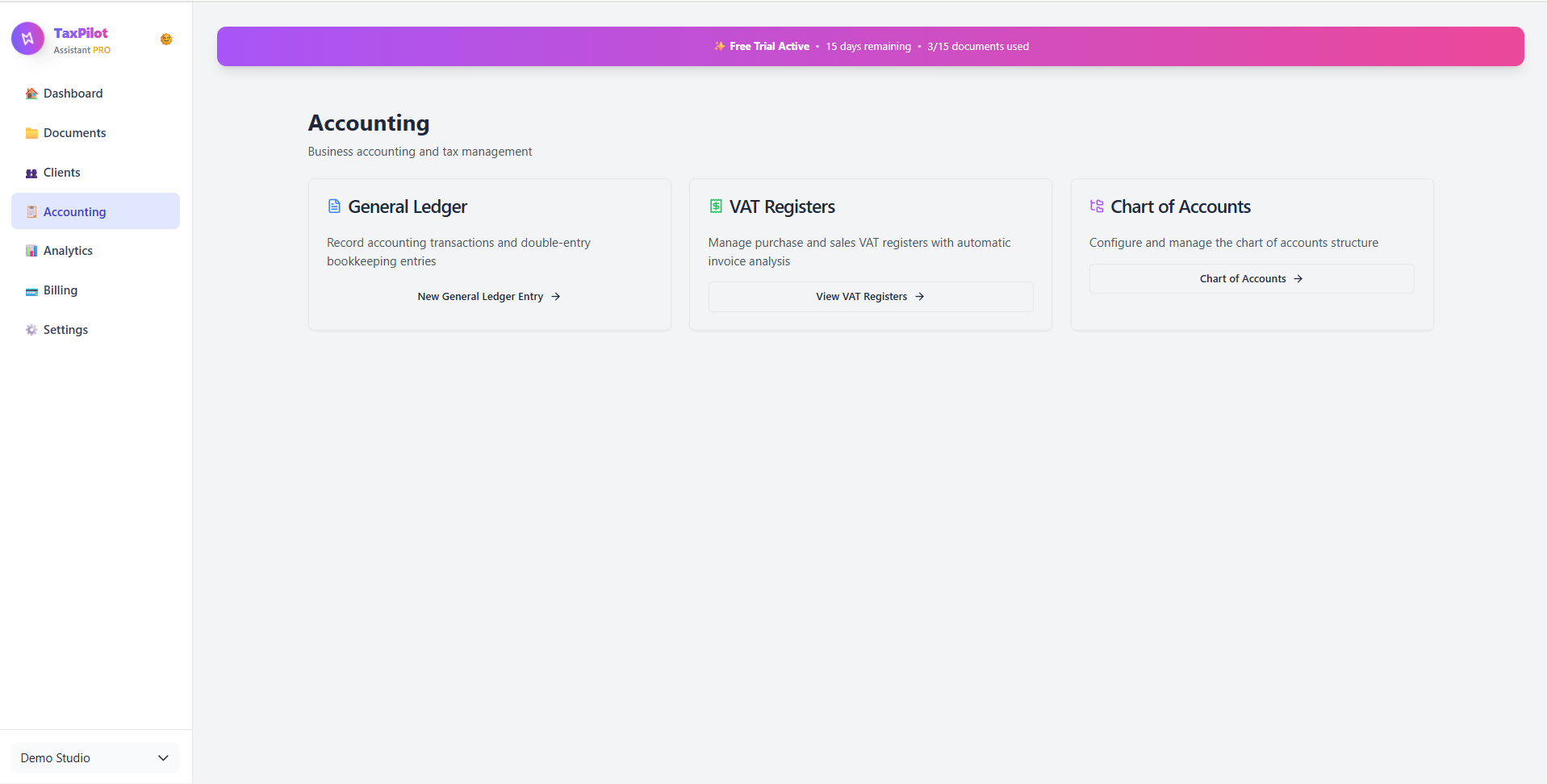Click the smiley badge next to TaxPilot logo
This screenshot has height=784, width=1547.
coord(165,39)
